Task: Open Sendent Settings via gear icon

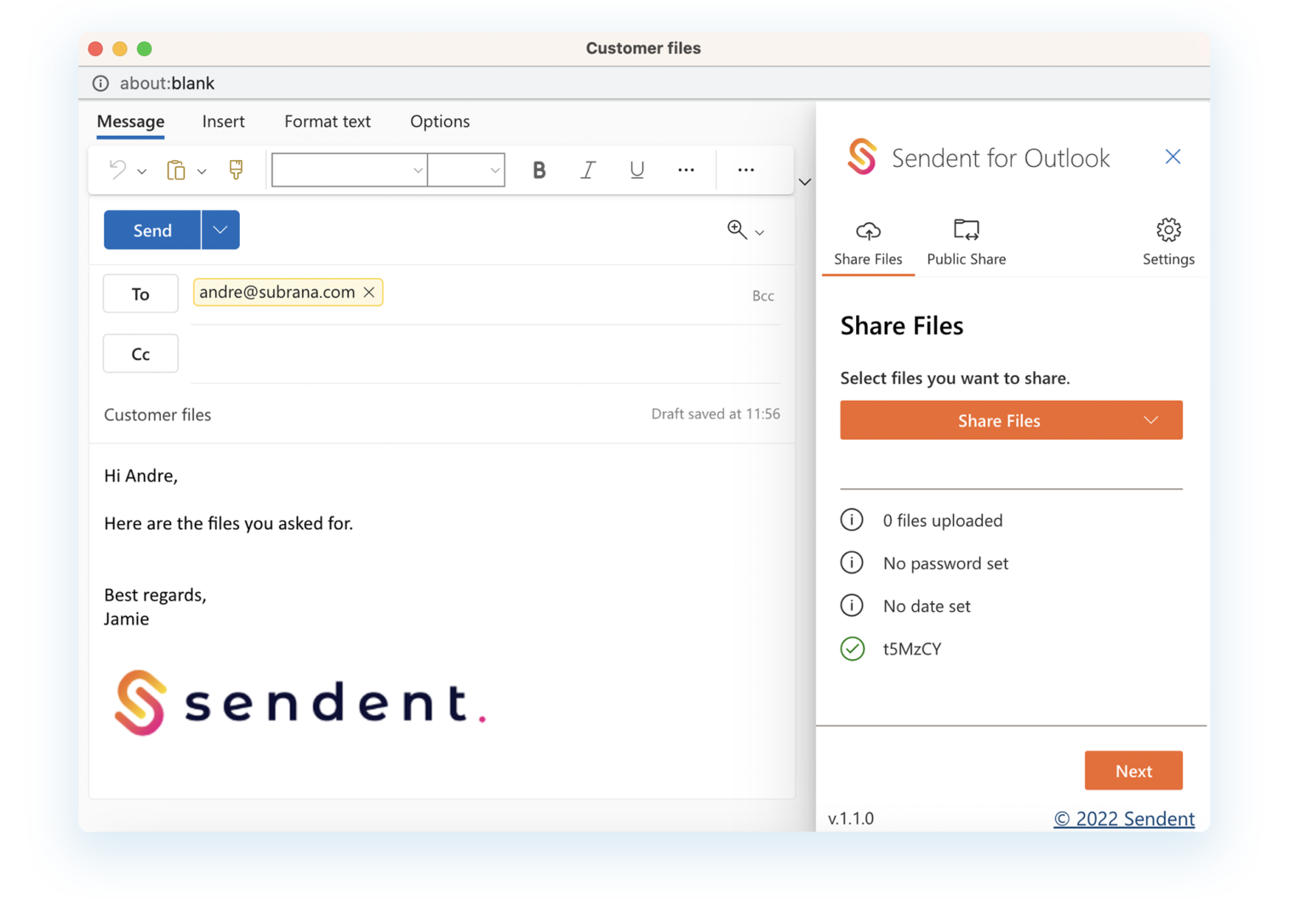Action: pos(1168,230)
